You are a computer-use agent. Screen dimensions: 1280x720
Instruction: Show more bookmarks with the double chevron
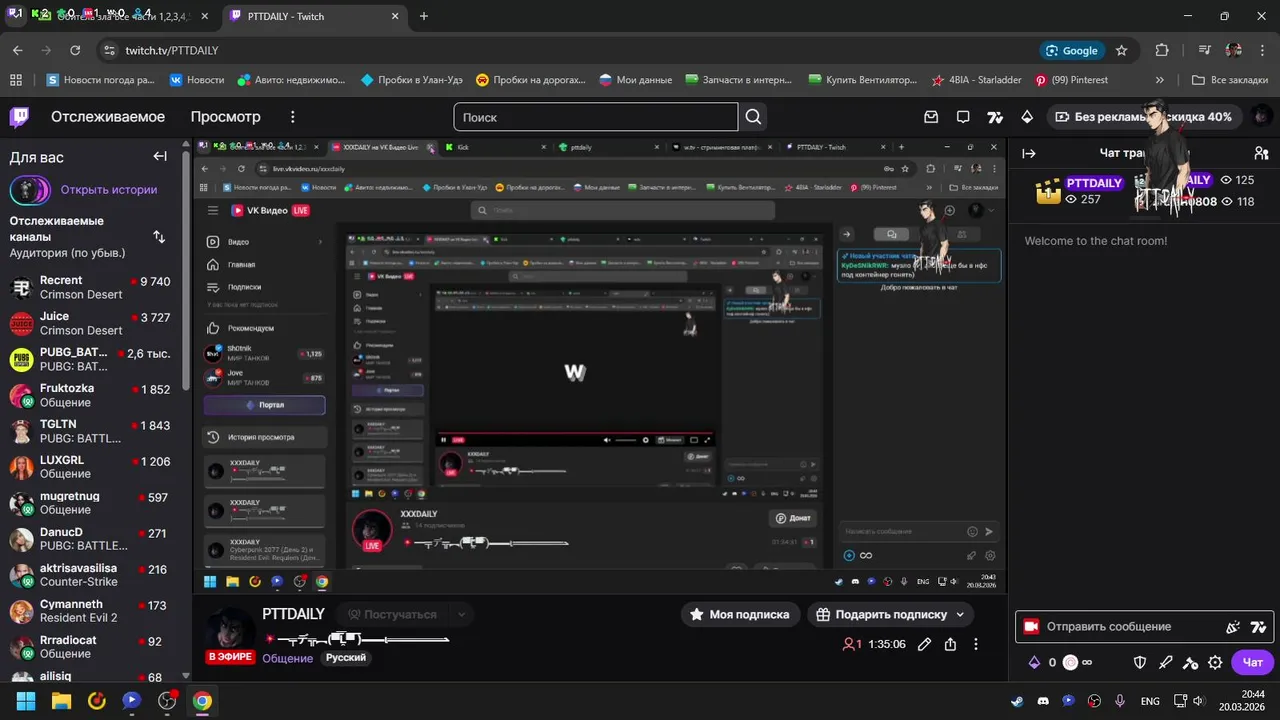(x=1160, y=80)
